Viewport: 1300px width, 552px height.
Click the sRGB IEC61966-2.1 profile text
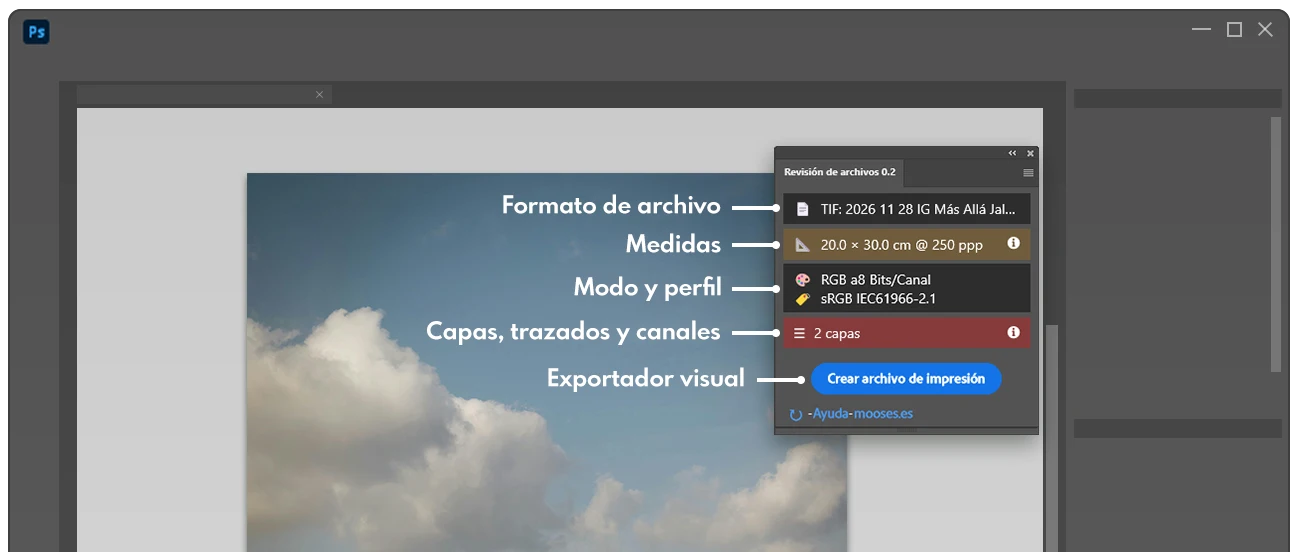point(878,298)
